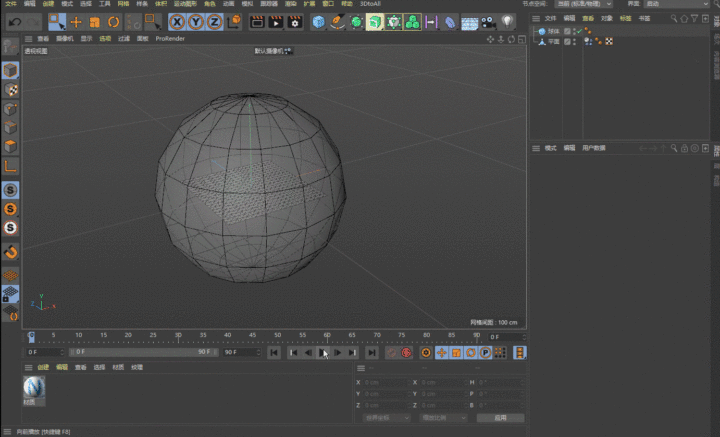Click the camera icon in the top toolbar
Image resolution: width=720 pixels, height=437 pixels.
coord(489,22)
